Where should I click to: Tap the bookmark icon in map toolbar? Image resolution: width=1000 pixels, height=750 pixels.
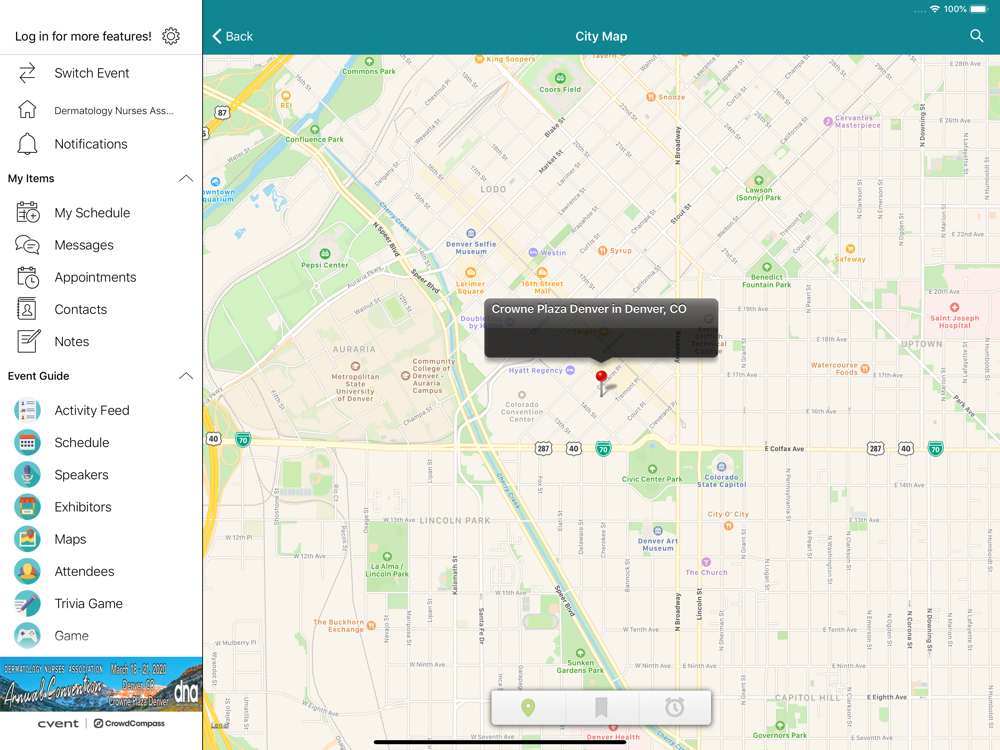(x=601, y=707)
